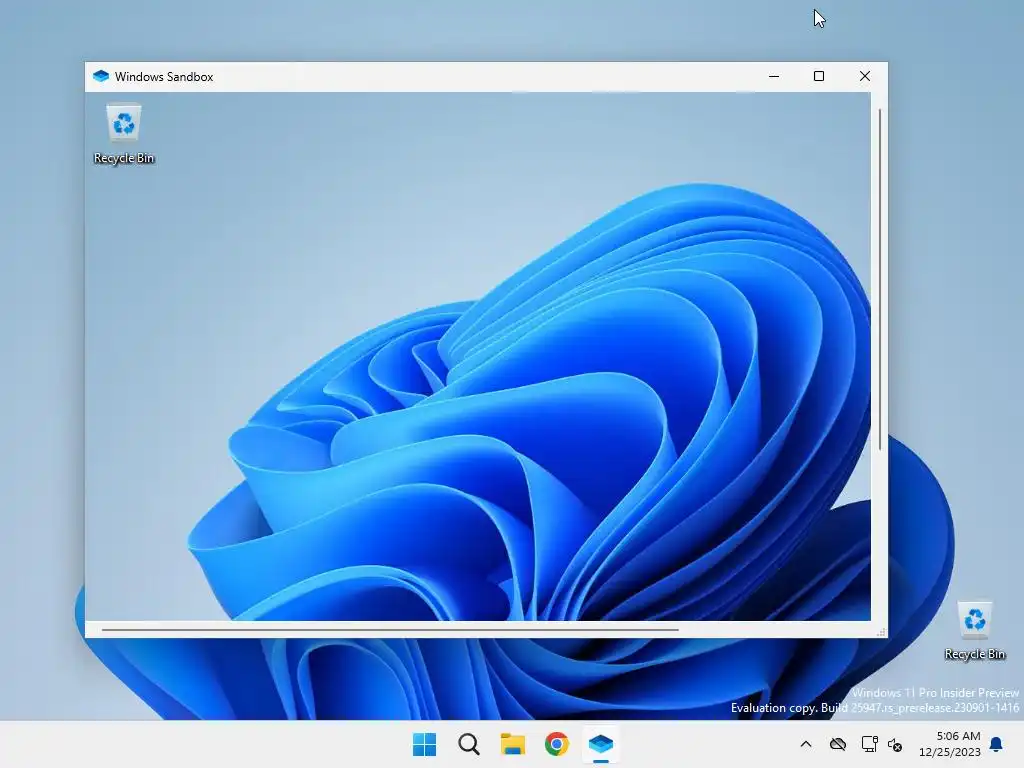
Task: Close the Windows Sandbox window
Action: point(865,76)
